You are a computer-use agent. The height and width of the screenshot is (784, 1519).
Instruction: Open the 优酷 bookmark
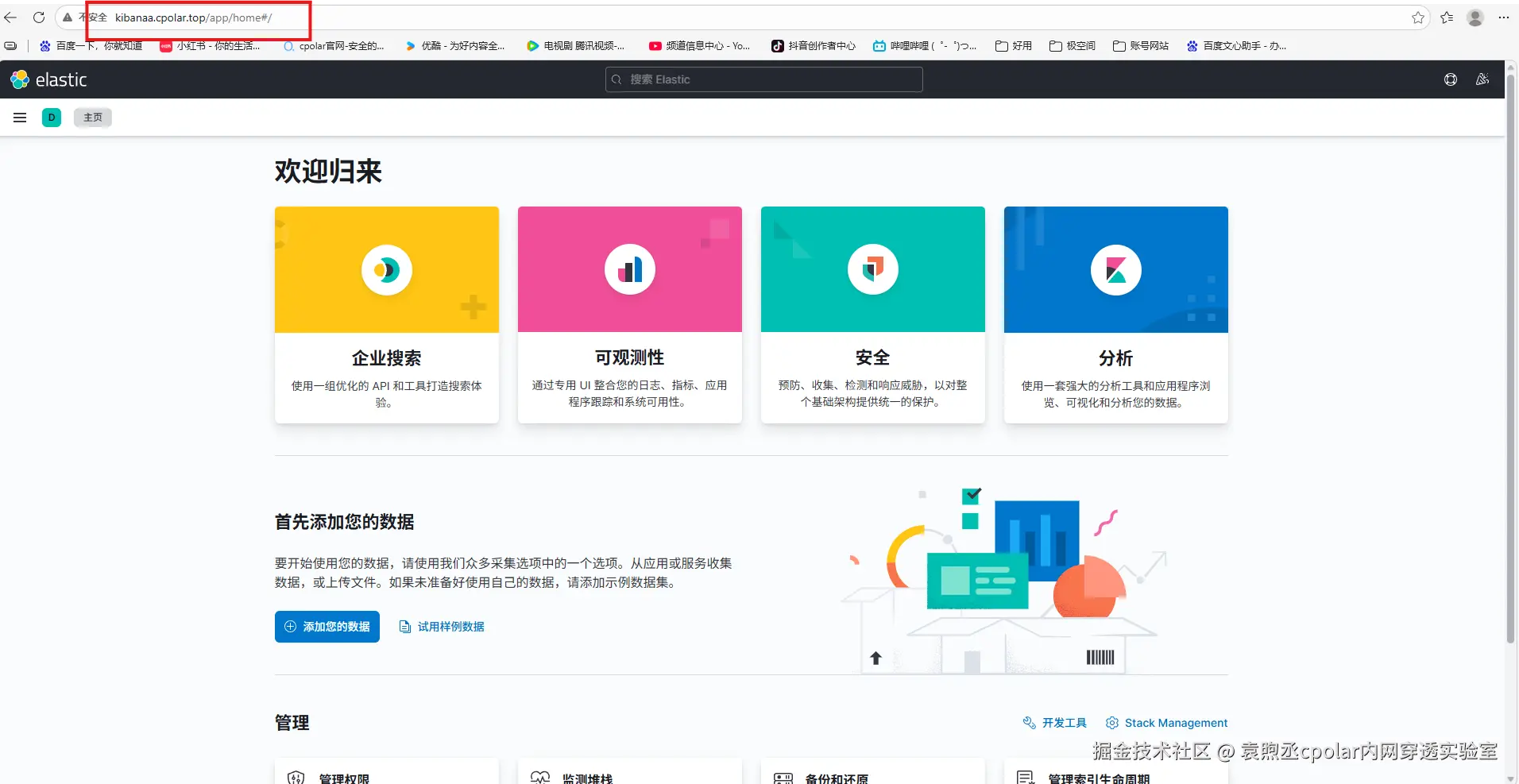tap(455, 46)
